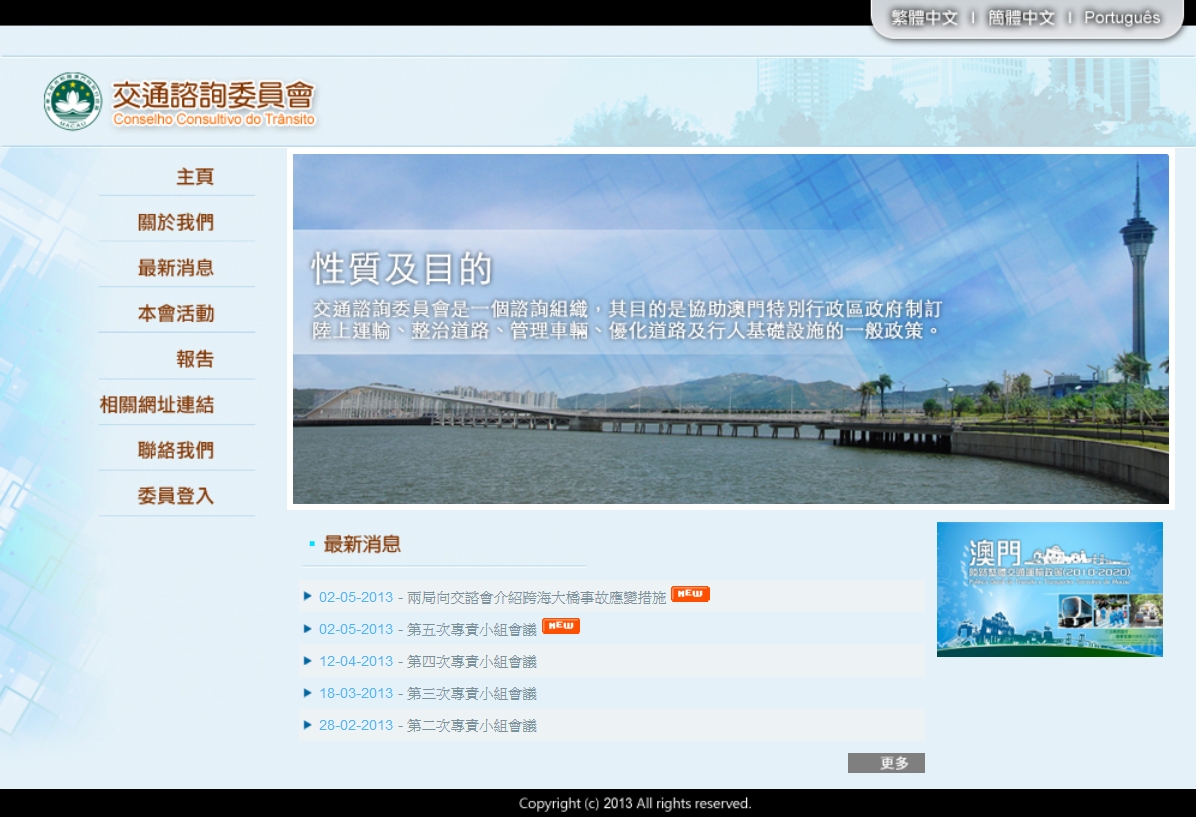This screenshot has width=1196, height=818.
Task: Open 關於我們 from the side menu
Action: coord(176,222)
